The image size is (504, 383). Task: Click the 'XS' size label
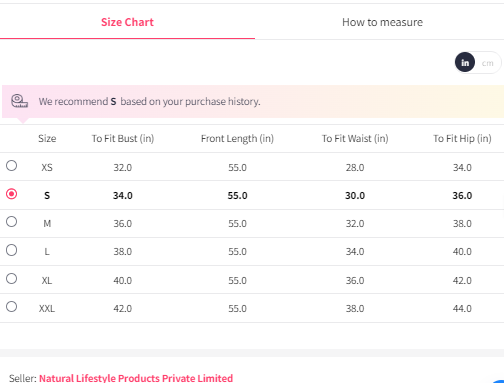point(47,167)
